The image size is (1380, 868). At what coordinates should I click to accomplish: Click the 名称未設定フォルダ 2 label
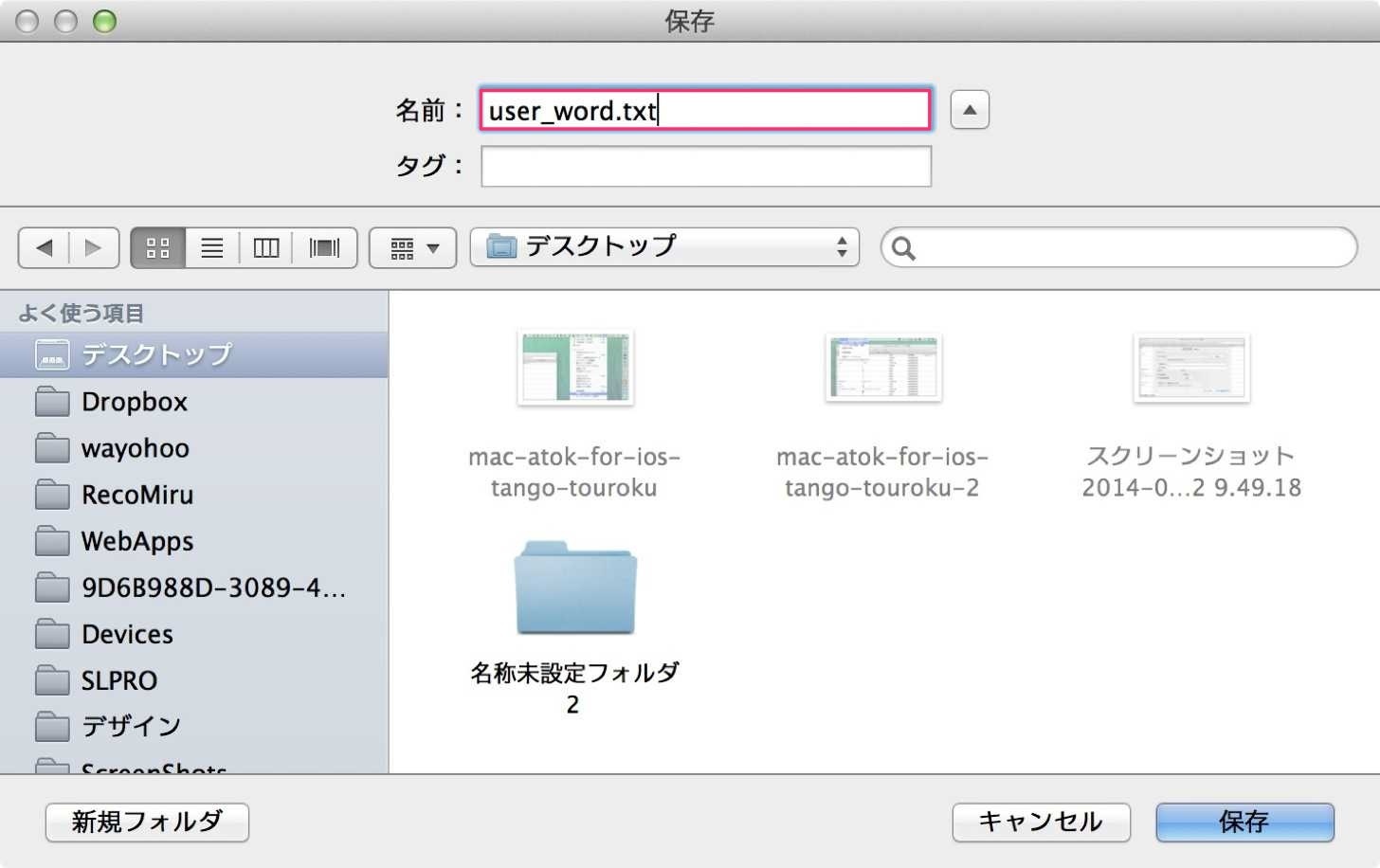coord(574,688)
